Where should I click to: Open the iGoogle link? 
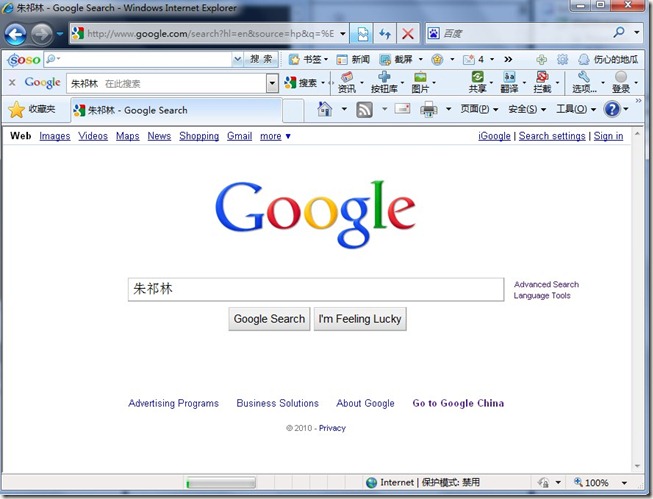click(x=494, y=136)
